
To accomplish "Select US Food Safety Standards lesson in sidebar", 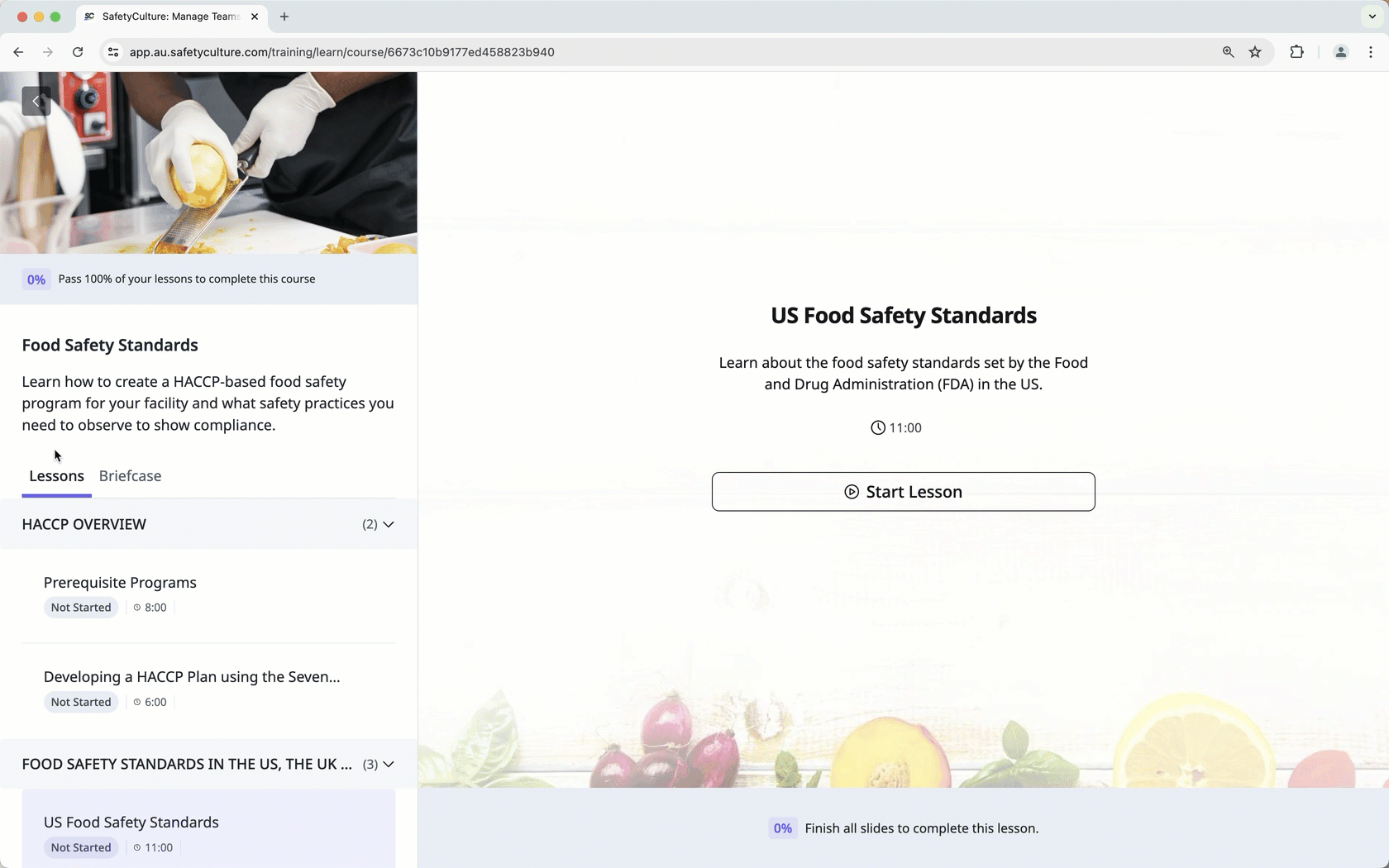I will 208,830.
